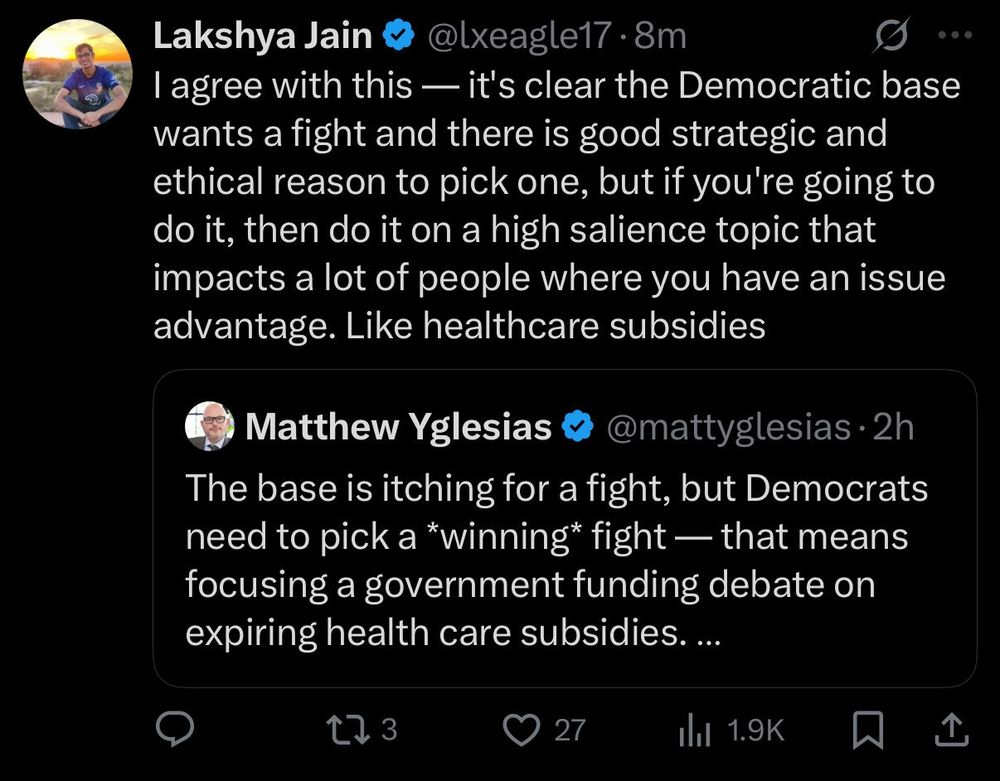Viewport: 1000px width, 781px height.
Task: Open Lakshya Jain's profile name link
Action: coord(263,36)
